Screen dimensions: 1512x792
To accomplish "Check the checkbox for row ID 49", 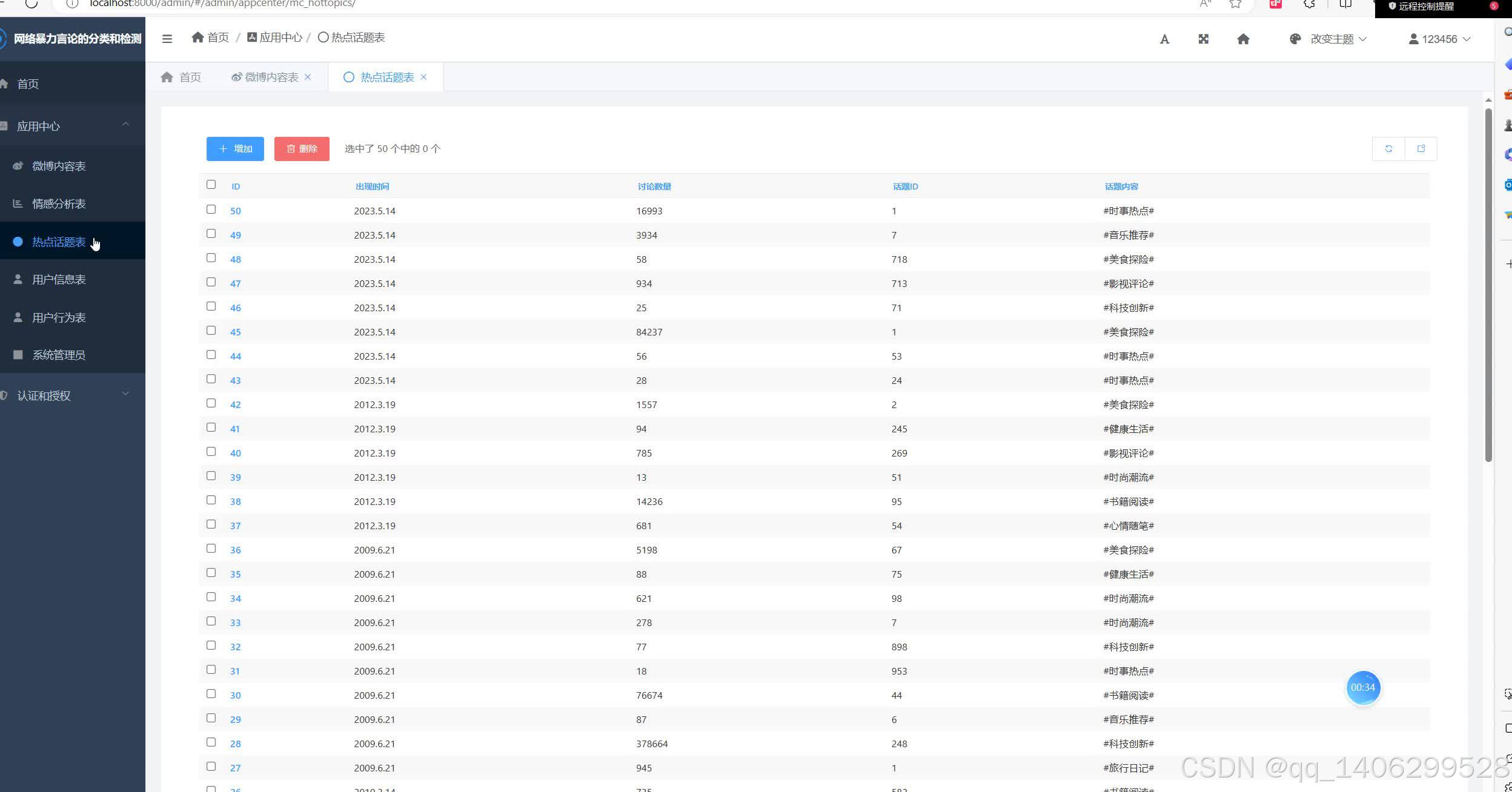I will (x=211, y=234).
